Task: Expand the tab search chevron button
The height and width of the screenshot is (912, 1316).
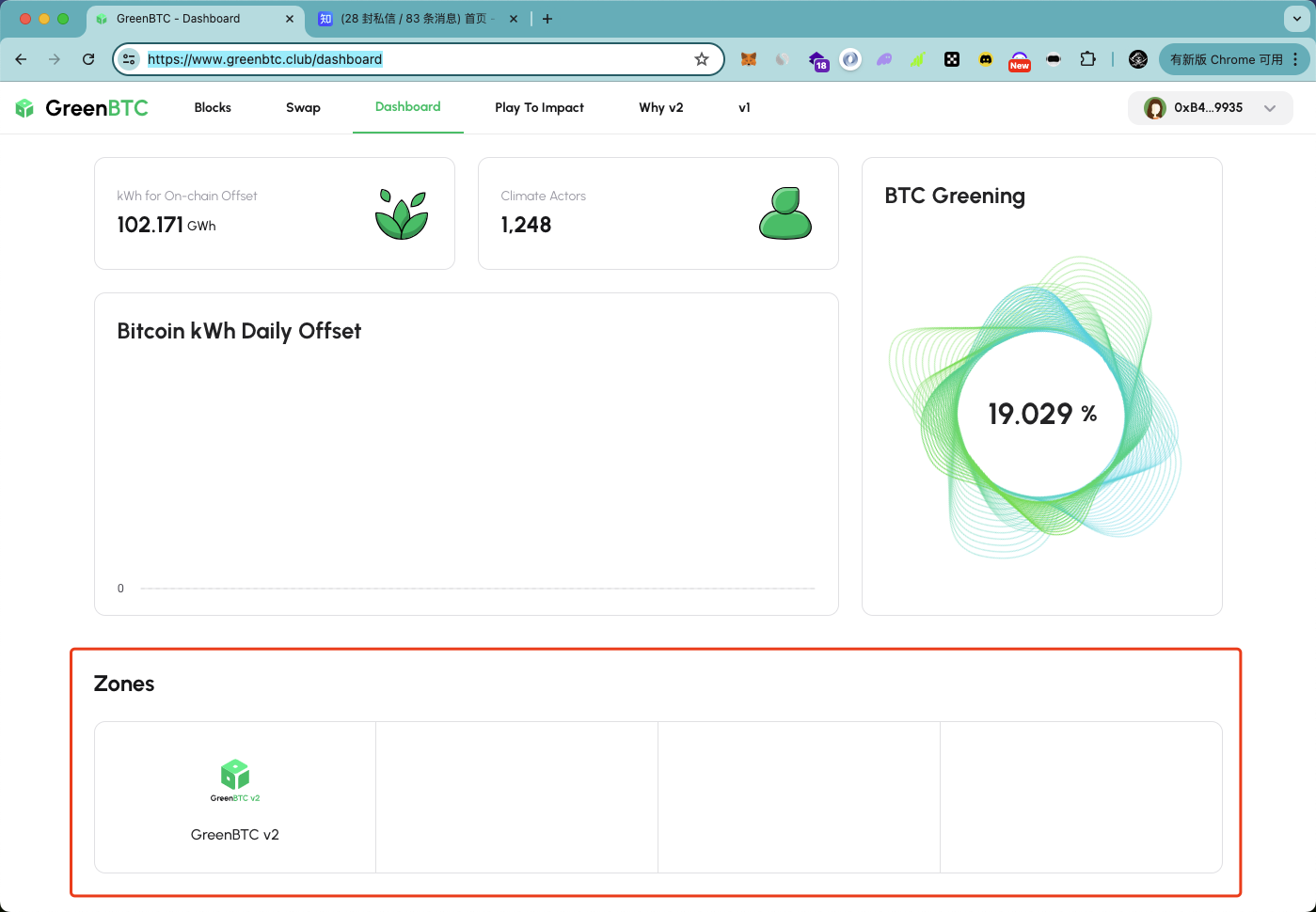Action: tap(1297, 19)
